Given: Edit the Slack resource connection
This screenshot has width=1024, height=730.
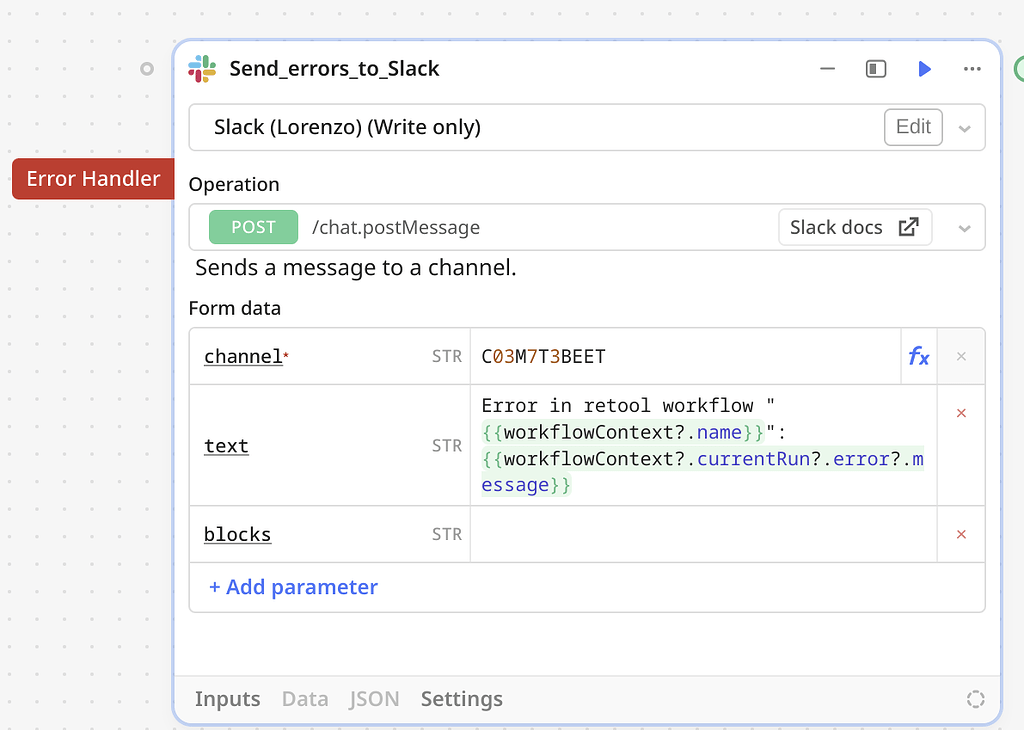Looking at the screenshot, I should [x=912, y=127].
